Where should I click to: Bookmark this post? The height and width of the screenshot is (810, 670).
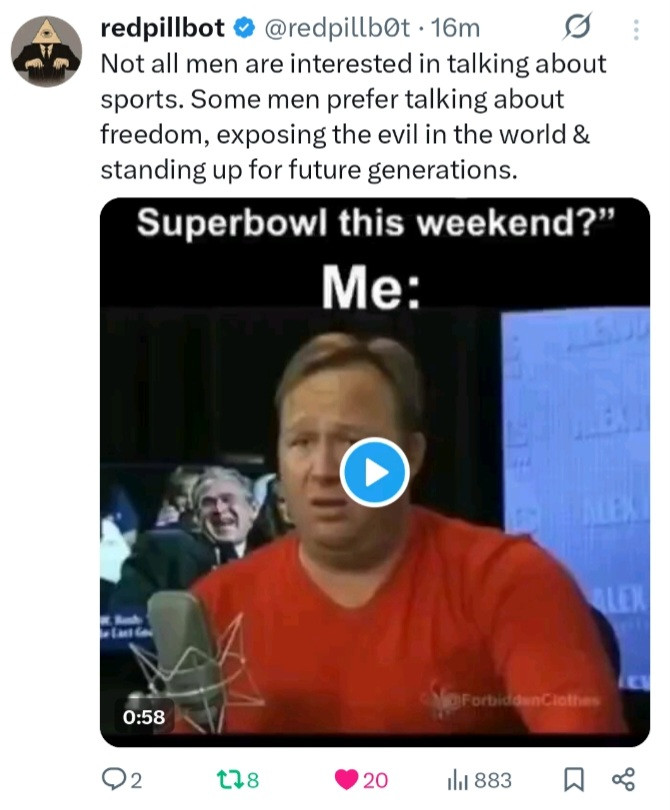[x=573, y=780]
